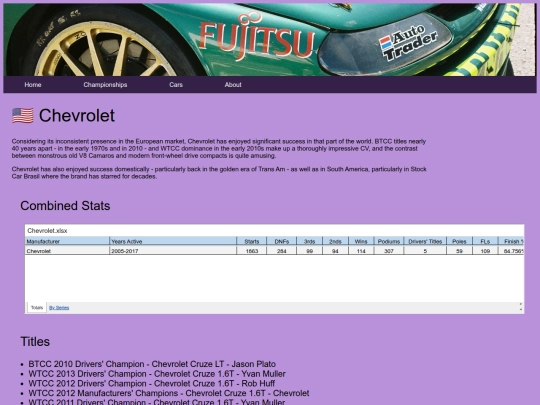Select the Starts column header

click(x=252, y=241)
